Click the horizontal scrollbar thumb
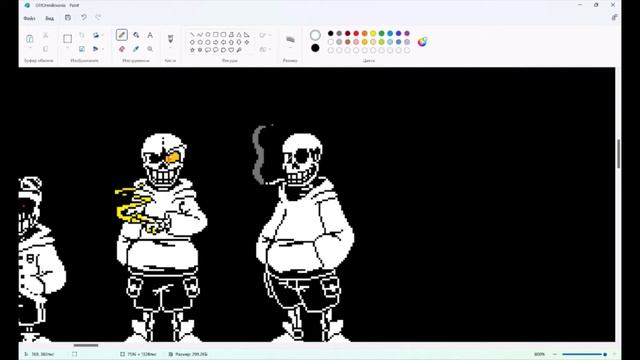This screenshot has height=360, width=640. (86, 345)
